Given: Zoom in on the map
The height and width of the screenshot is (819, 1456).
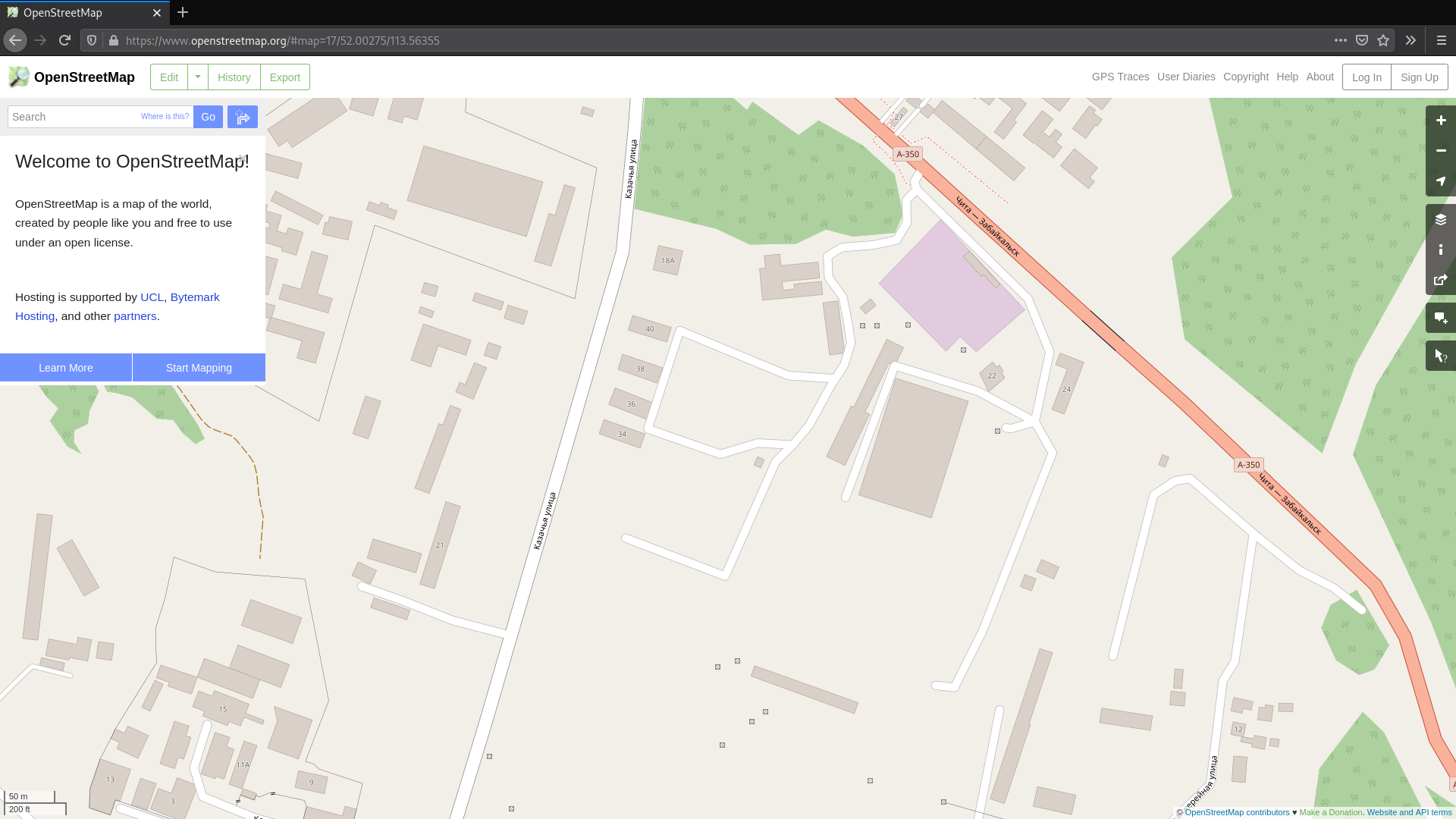Looking at the screenshot, I should pos(1441,121).
